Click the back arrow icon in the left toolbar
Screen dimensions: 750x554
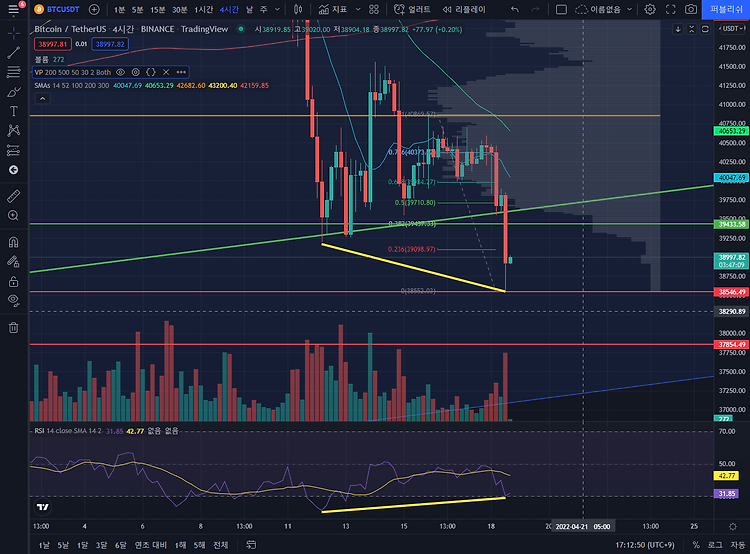(13, 170)
